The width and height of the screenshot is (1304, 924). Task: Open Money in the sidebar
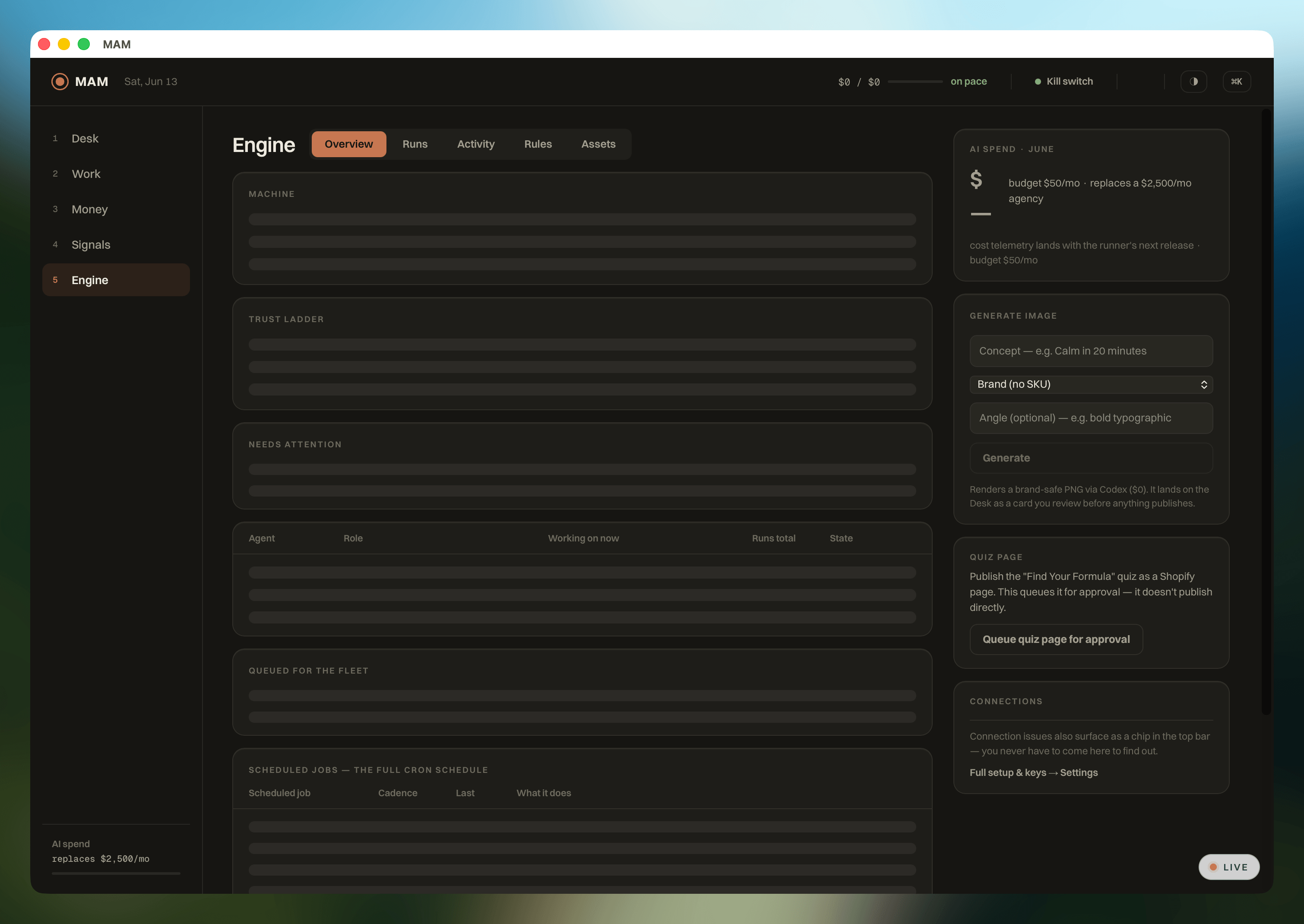tap(116, 209)
